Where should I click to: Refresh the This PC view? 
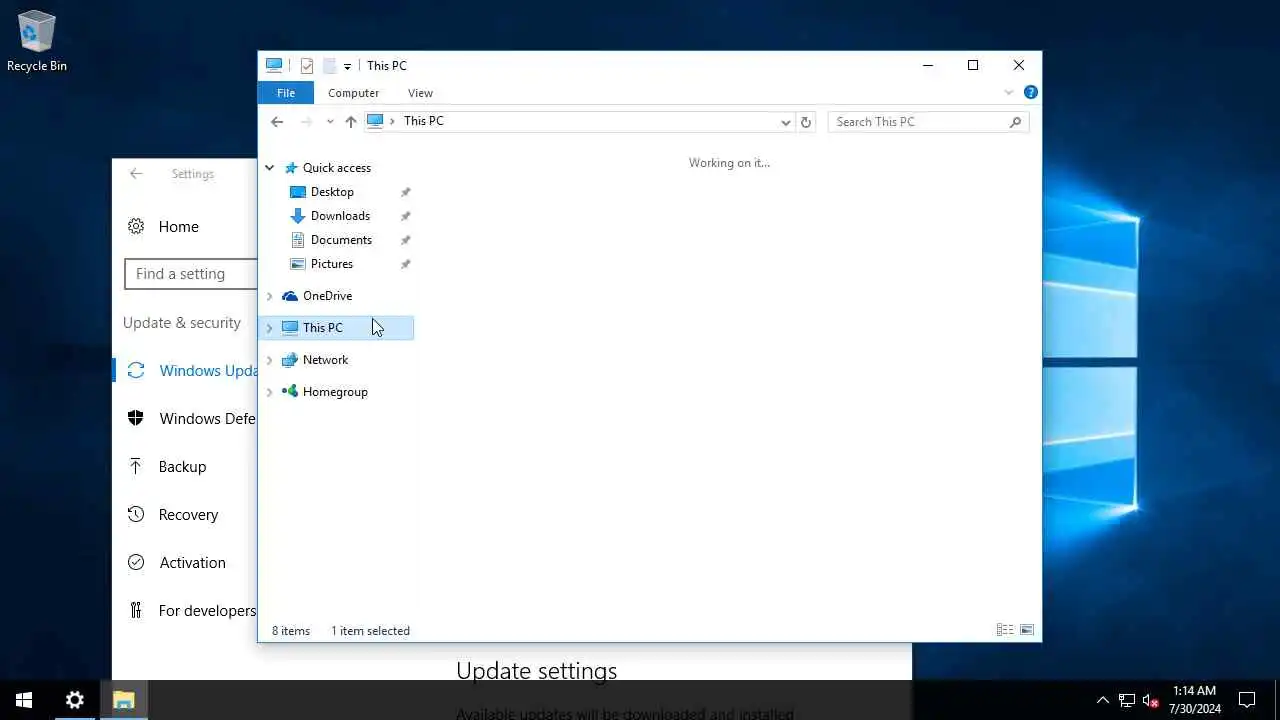[806, 122]
